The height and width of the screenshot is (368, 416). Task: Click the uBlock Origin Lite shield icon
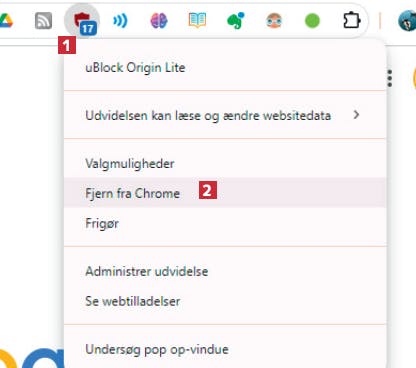pyautogui.click(x=82, y=21)
